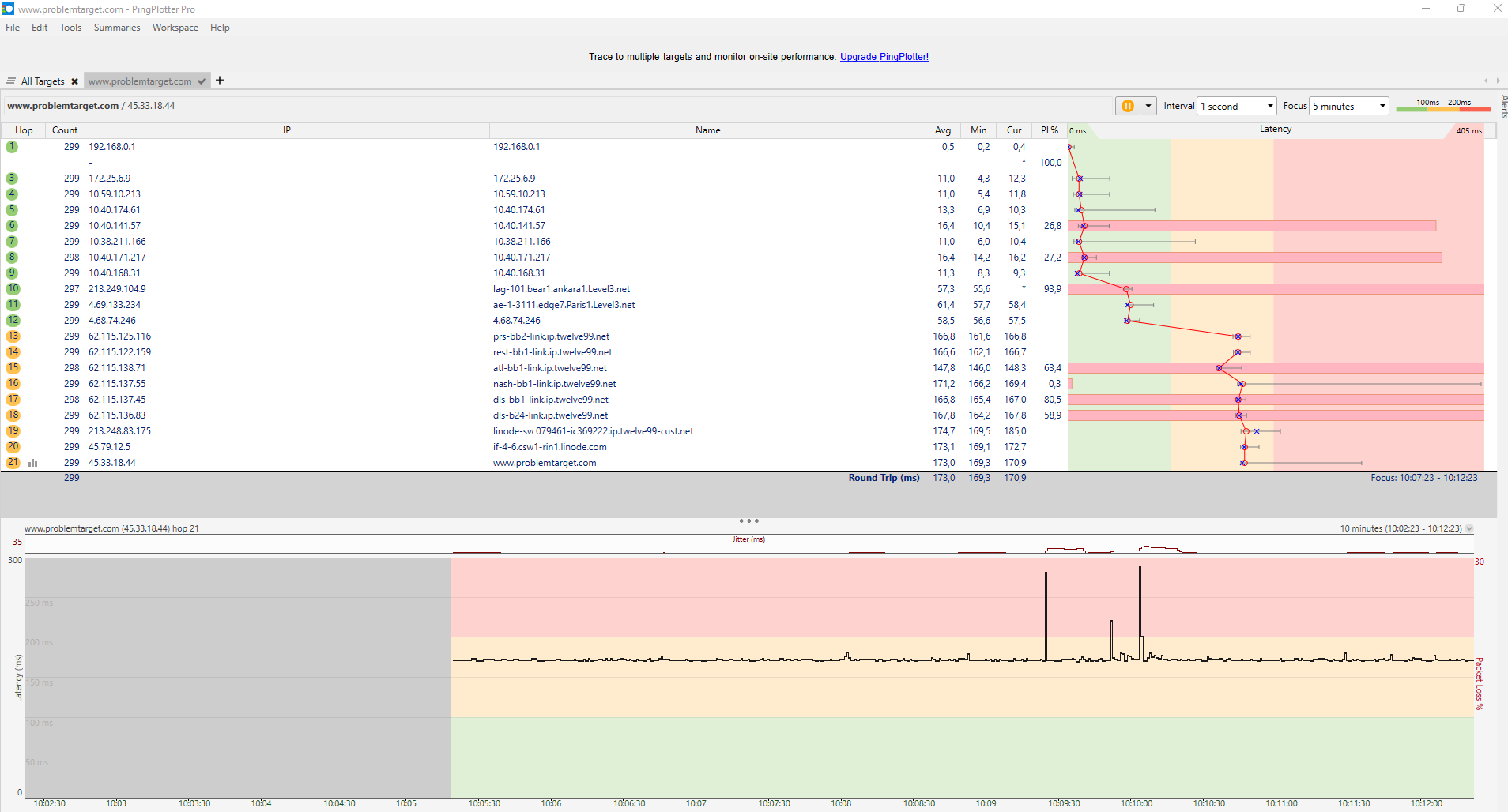Image resolution: width=1508 pixels, height=812 pixels.
Task: Select hop 12 circle icon for 4.68.74.246
Action: 13,321
